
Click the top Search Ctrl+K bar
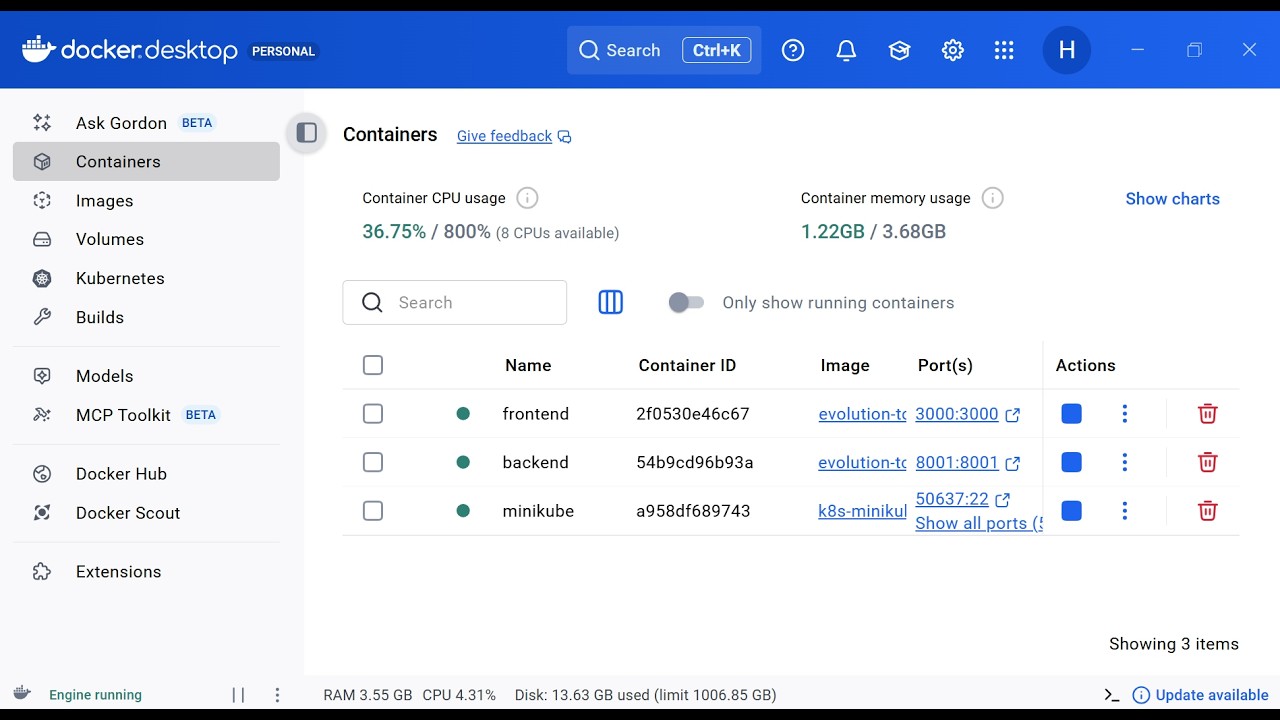pos(664,50)
